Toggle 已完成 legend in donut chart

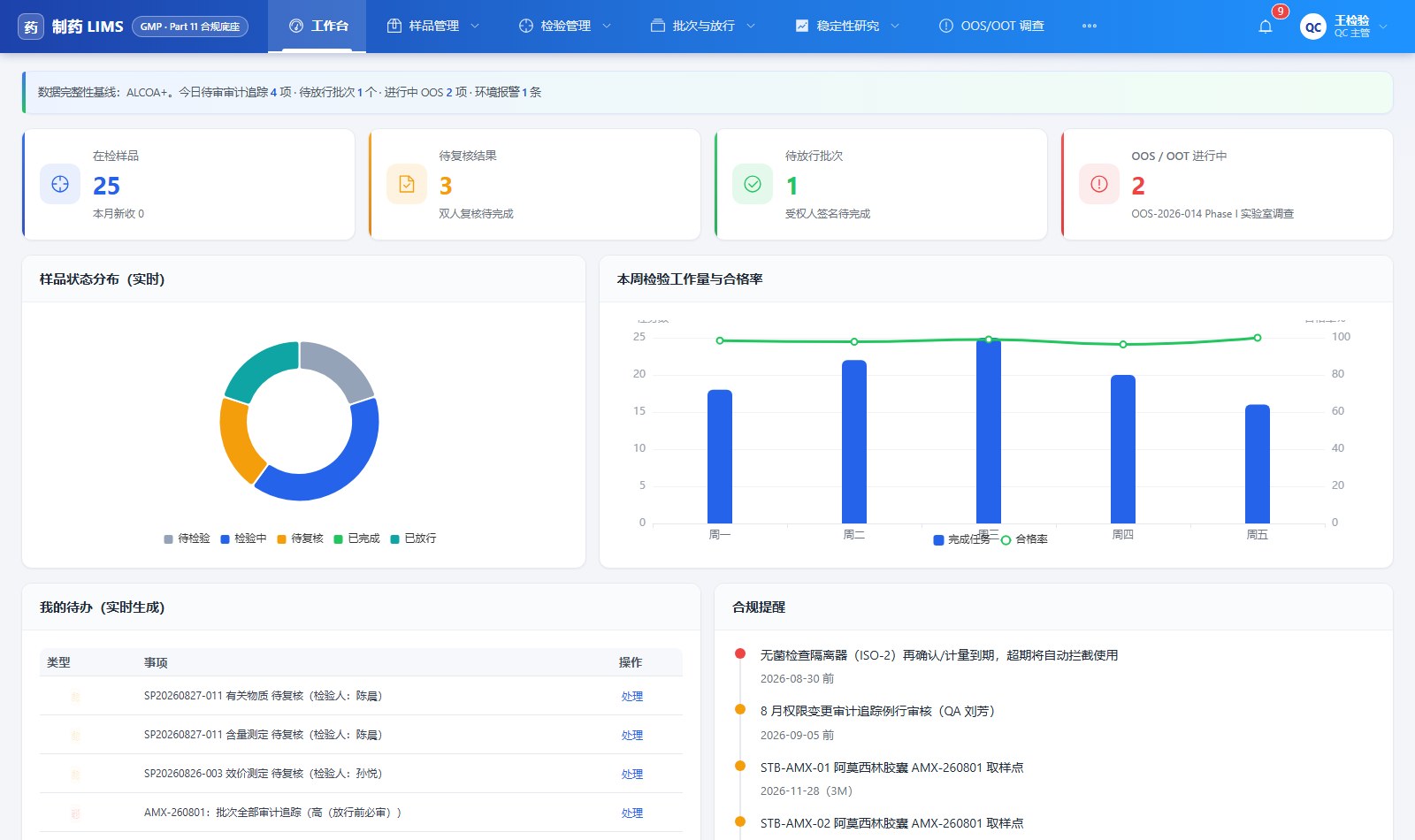pyautogui.click(x=356, y=538)
